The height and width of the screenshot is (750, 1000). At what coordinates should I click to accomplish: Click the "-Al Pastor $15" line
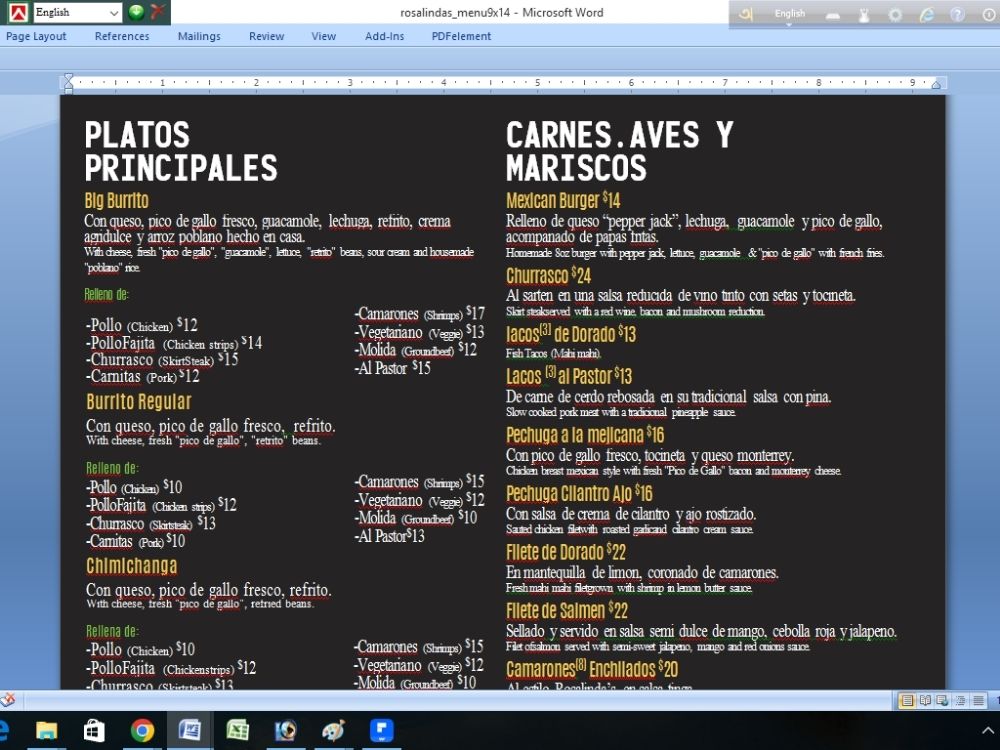(392, 368)
